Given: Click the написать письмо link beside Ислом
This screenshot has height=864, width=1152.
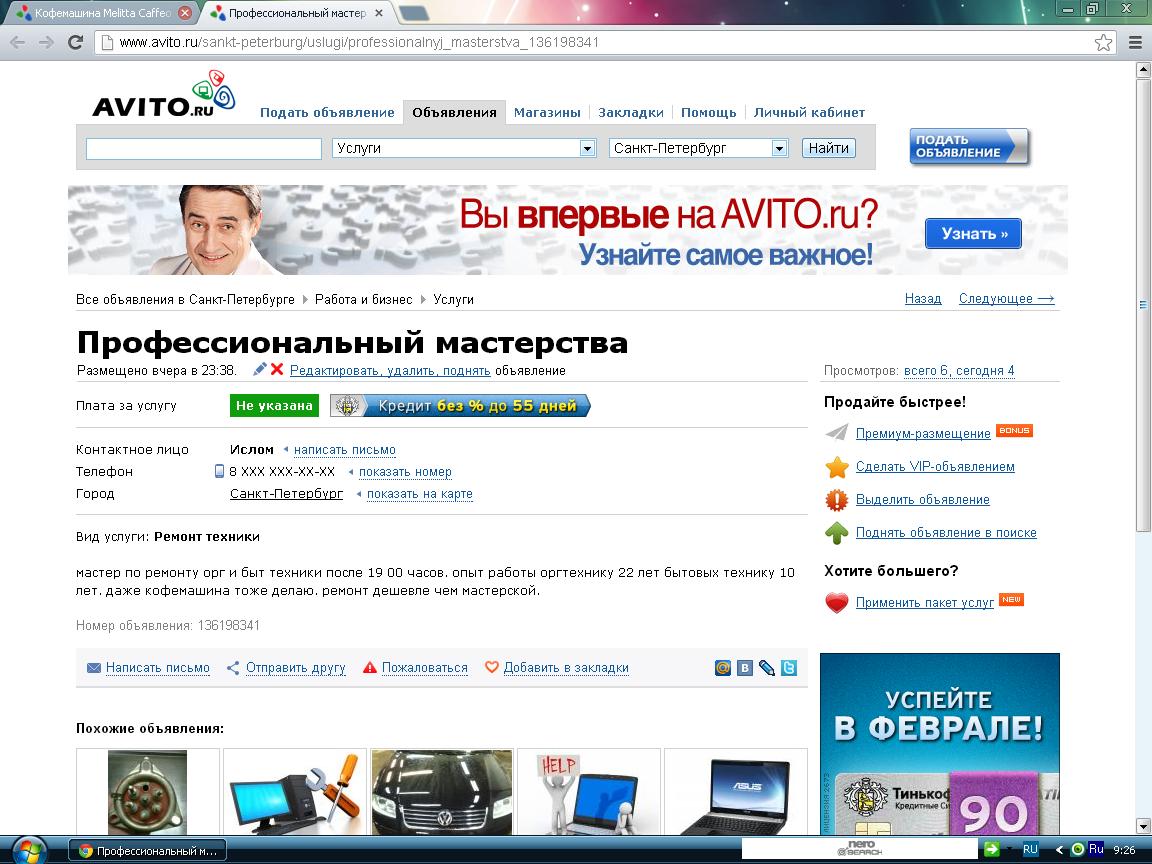Looking at the screenshot, I should click(x=345, y=450).
